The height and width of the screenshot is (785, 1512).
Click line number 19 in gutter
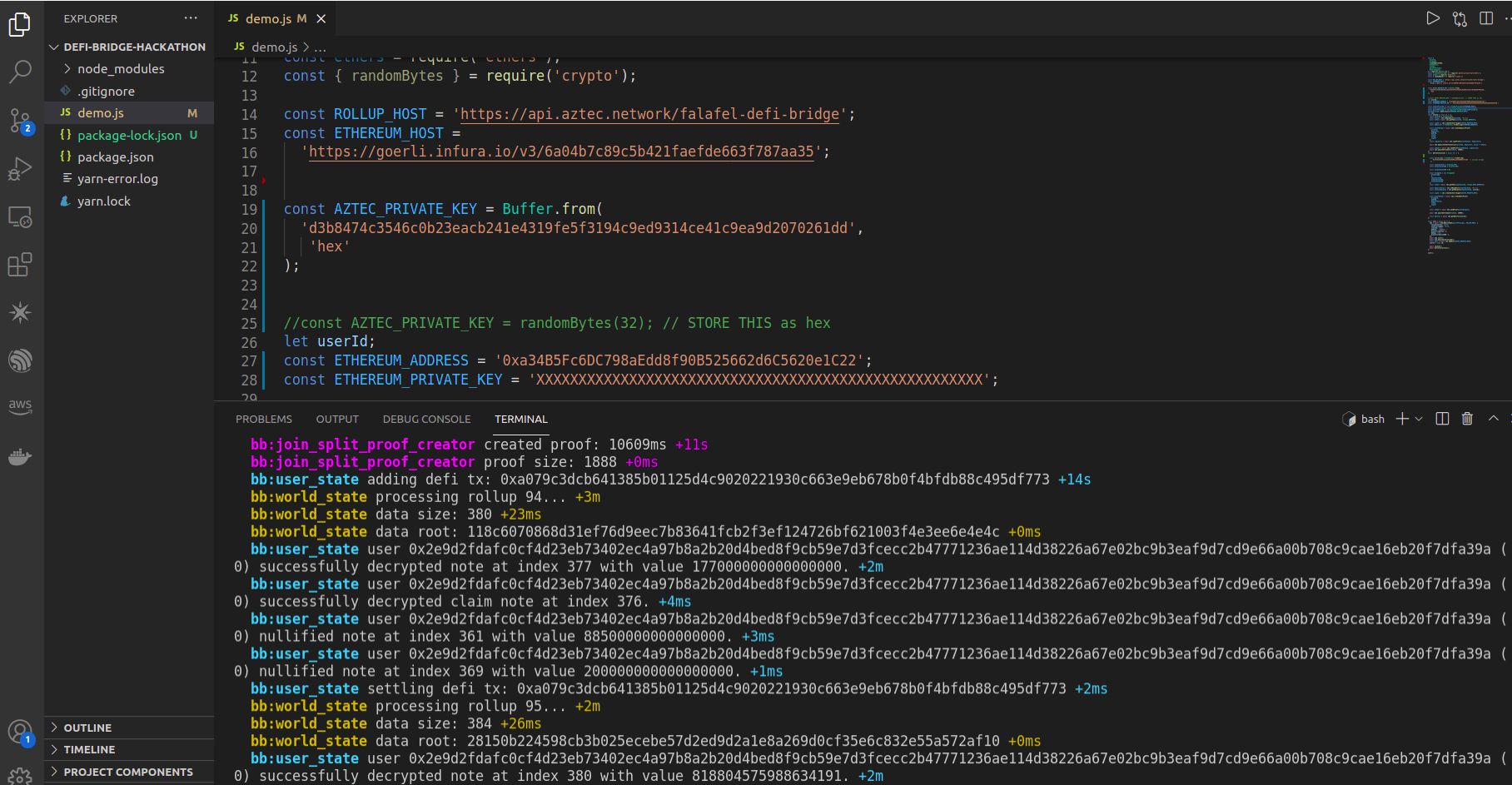click(x=249, y=209)
